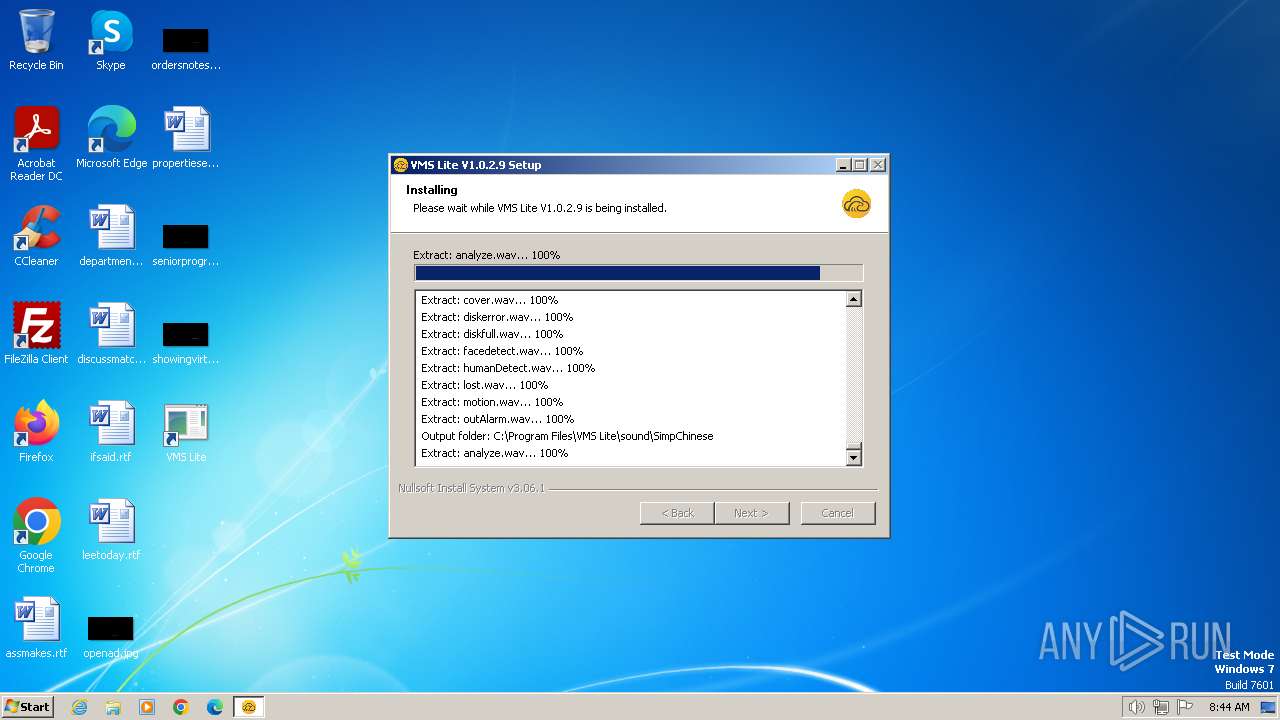Click the installation progress bar

[x=638, y=273]
